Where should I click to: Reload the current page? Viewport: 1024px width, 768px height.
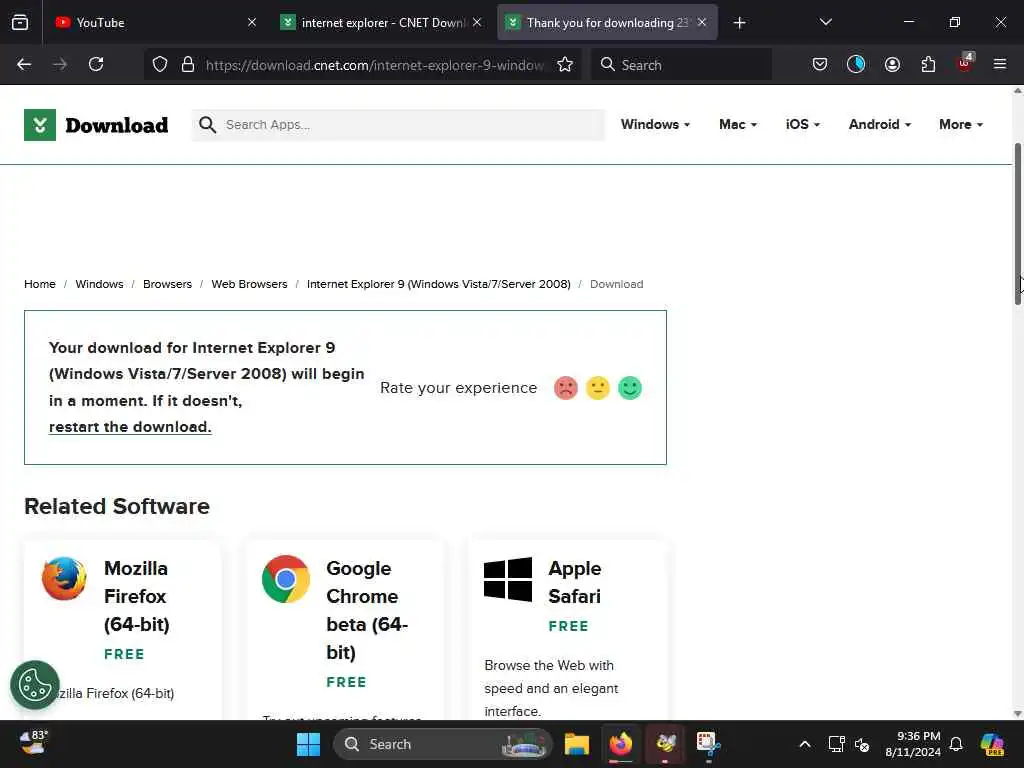point(96,64)
